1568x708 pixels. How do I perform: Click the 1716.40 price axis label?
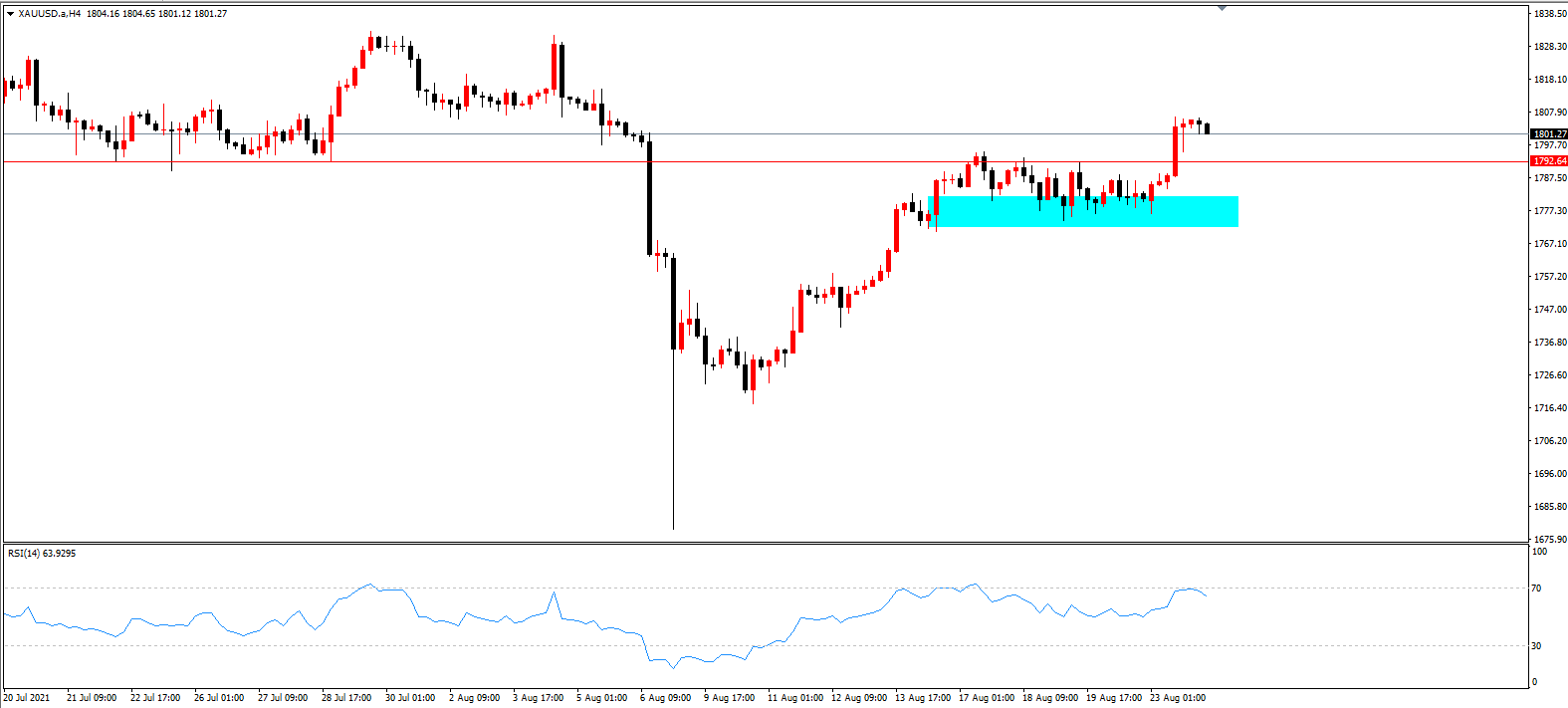pos(1550,408)
